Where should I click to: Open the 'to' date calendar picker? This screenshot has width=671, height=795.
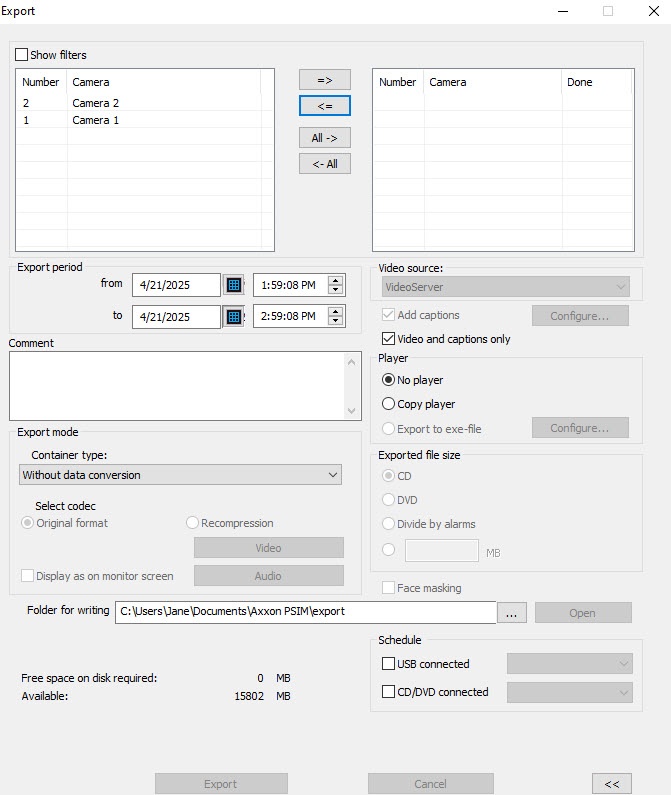[234, 317]
